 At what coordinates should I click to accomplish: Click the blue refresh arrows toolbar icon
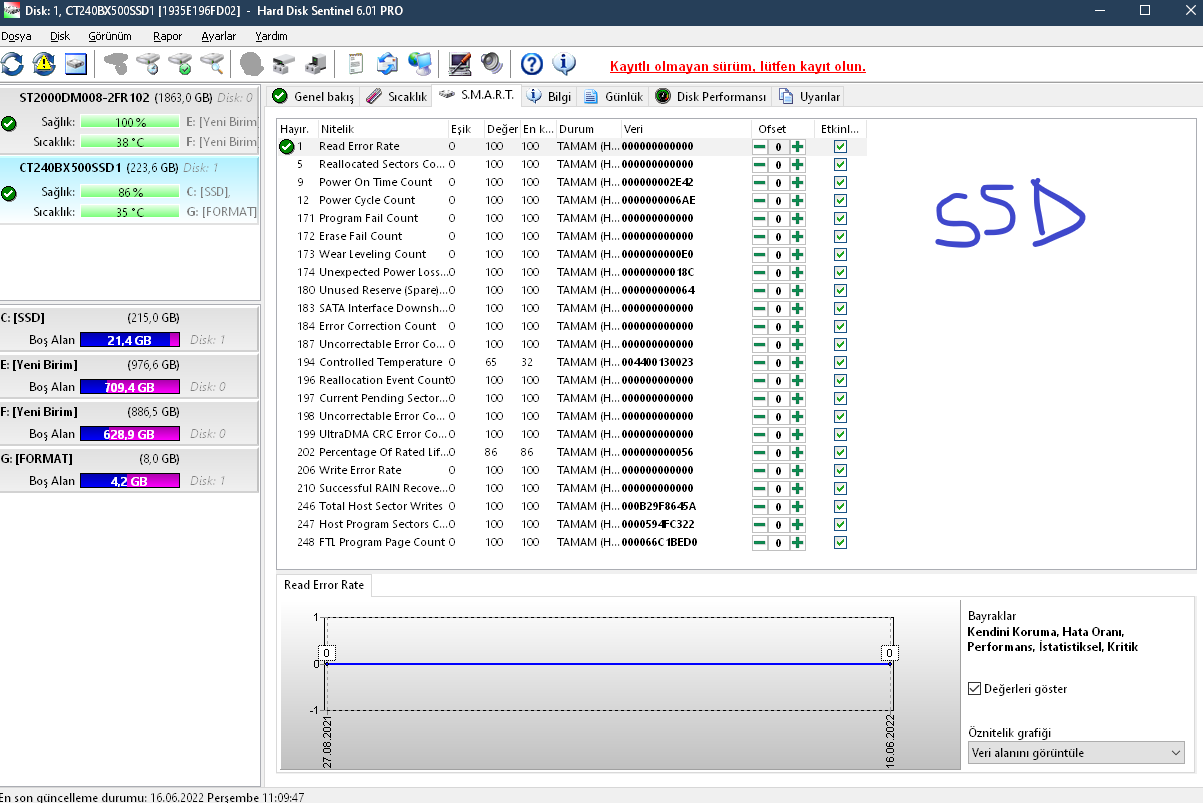pyautogui.click(x=13, y=64)
